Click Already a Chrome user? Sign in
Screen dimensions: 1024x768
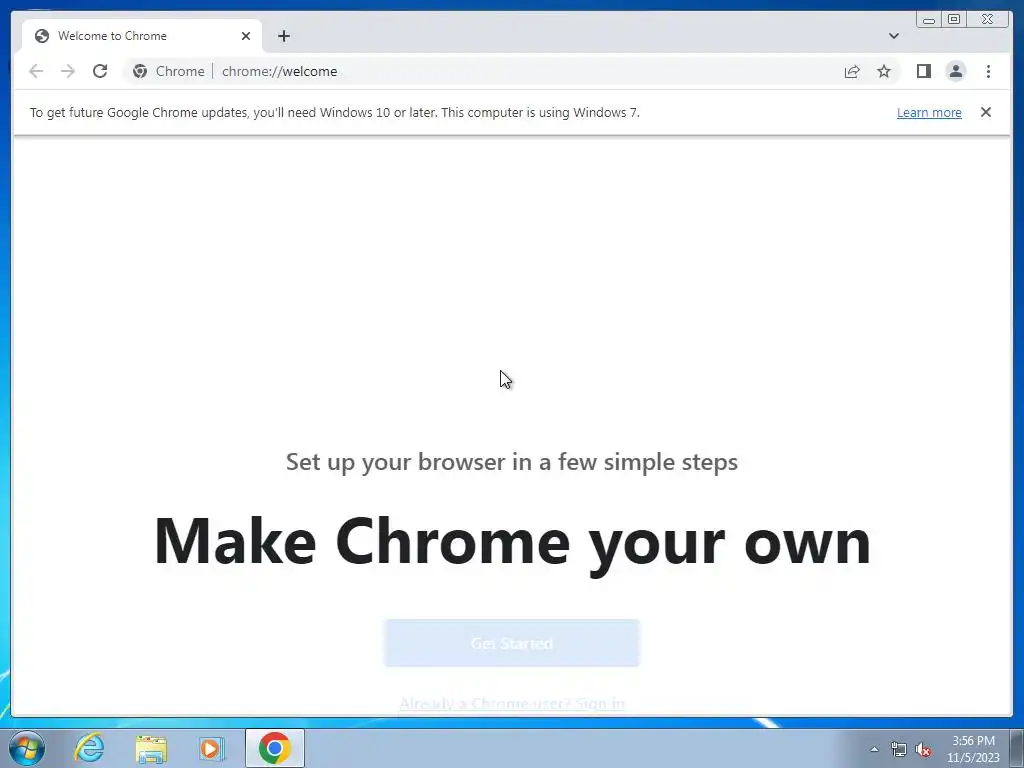pyautogui.click(x=511, y=703)
